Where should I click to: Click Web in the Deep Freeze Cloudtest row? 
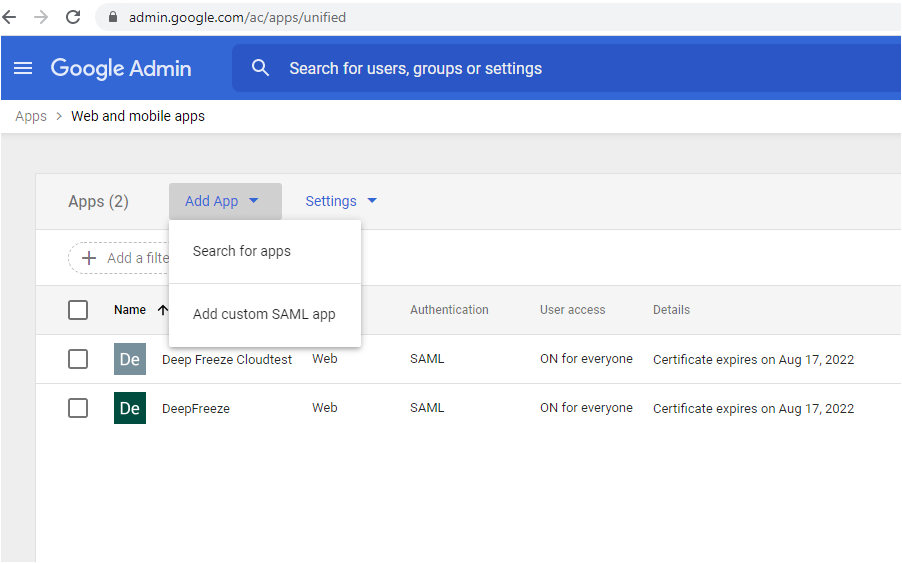pyautogui.click(x=324, y=359)
